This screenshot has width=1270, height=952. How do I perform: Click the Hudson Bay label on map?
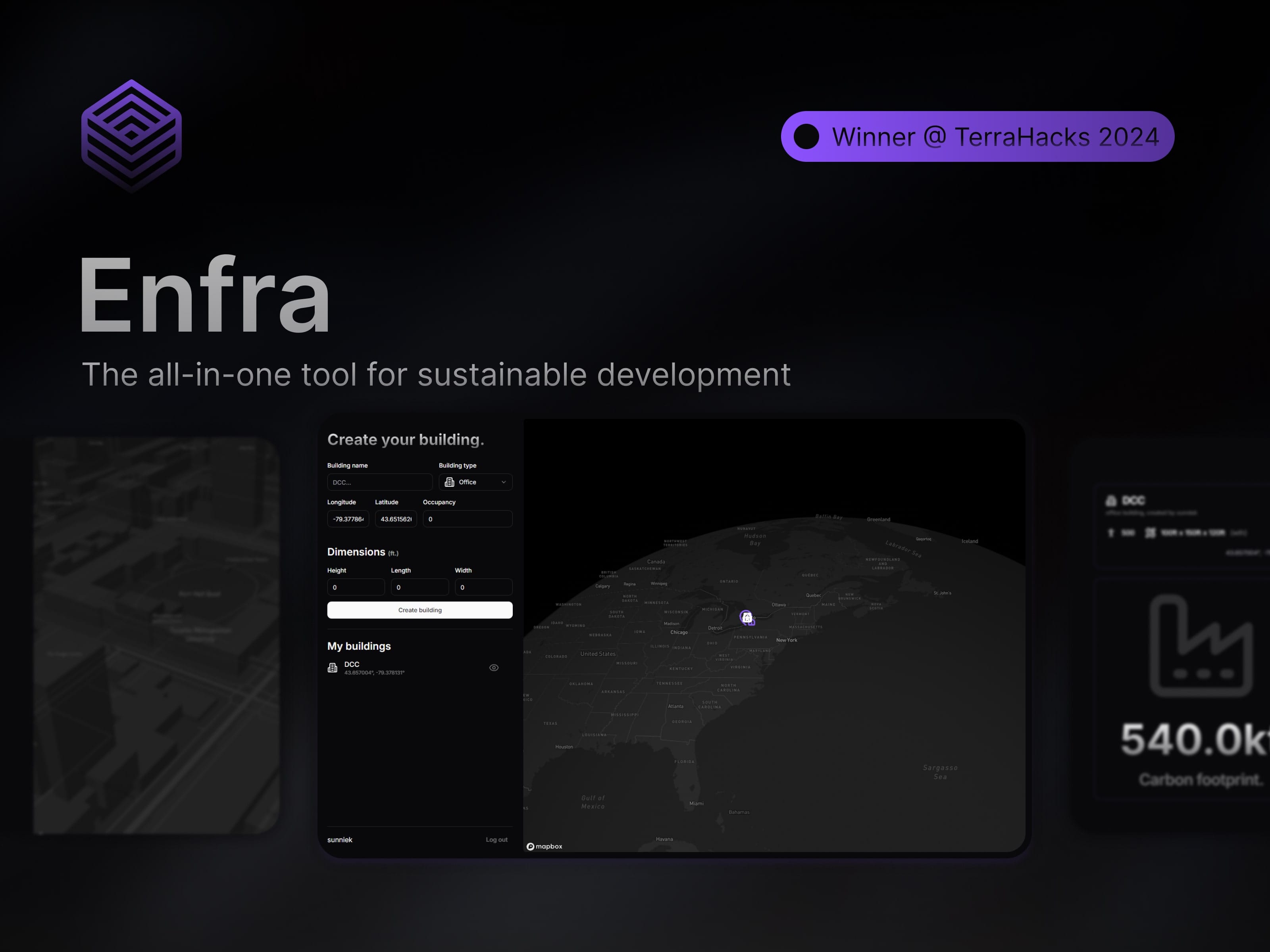[755, 539]
